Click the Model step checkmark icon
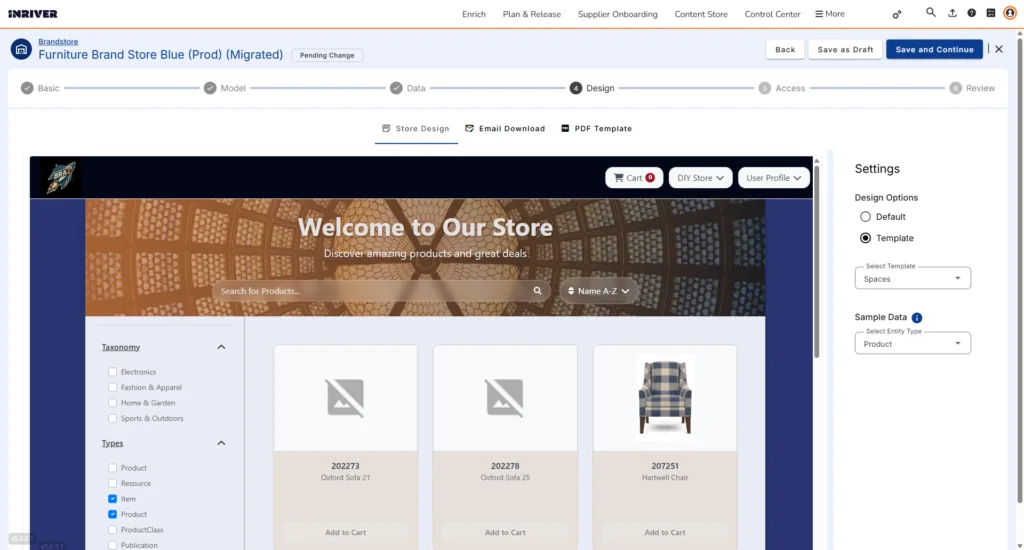 [210, 88]
